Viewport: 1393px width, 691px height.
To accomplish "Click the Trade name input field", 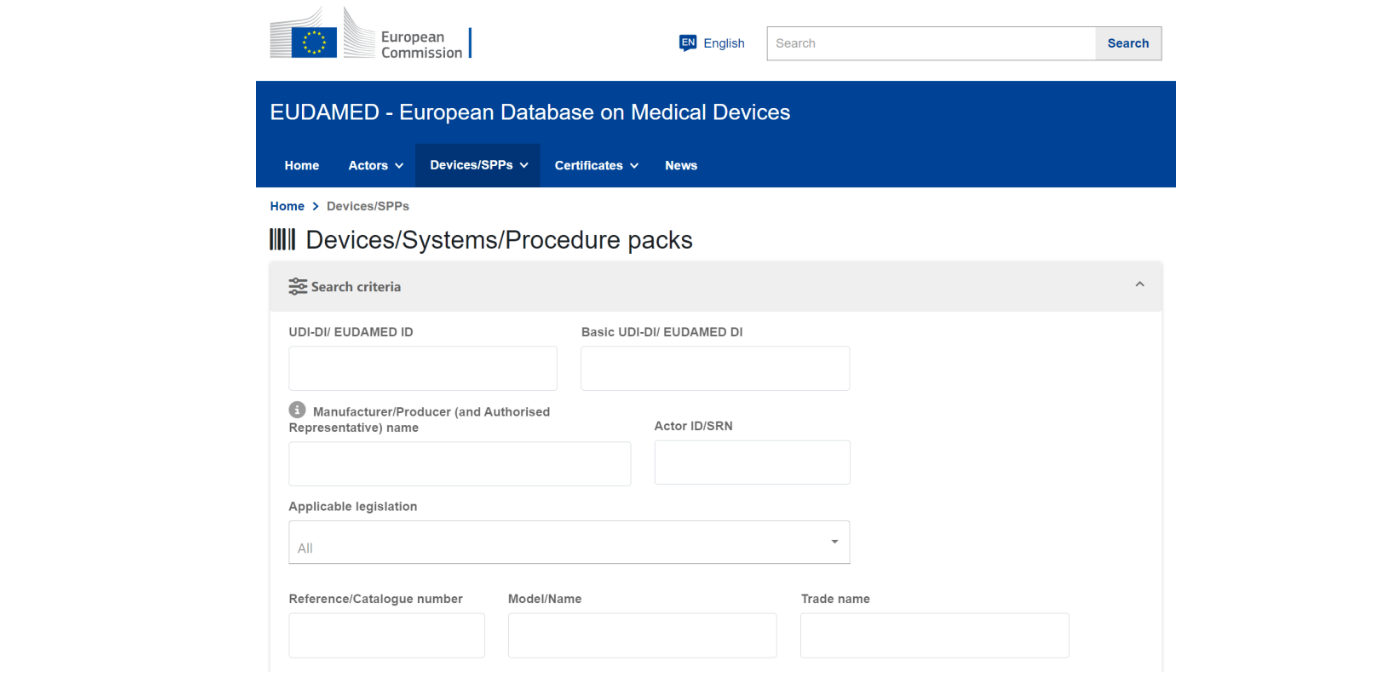I will [934, 636].
